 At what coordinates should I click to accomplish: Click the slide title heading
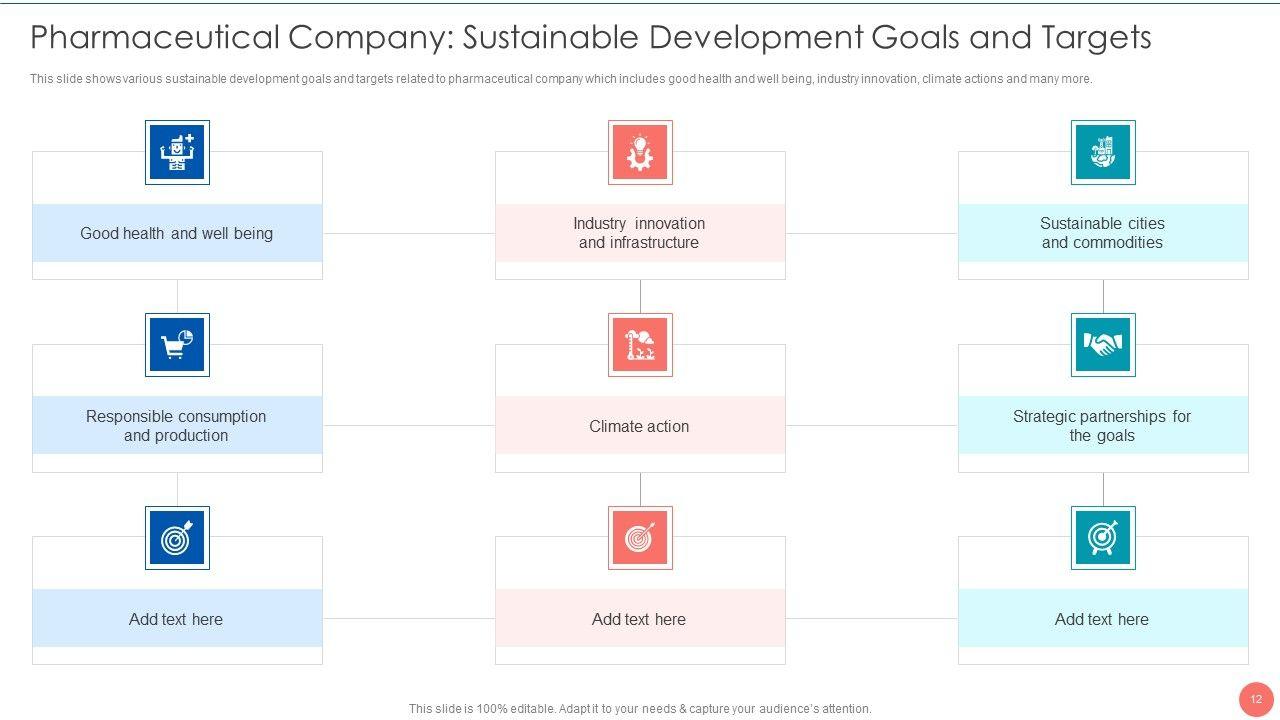point(590,38)
